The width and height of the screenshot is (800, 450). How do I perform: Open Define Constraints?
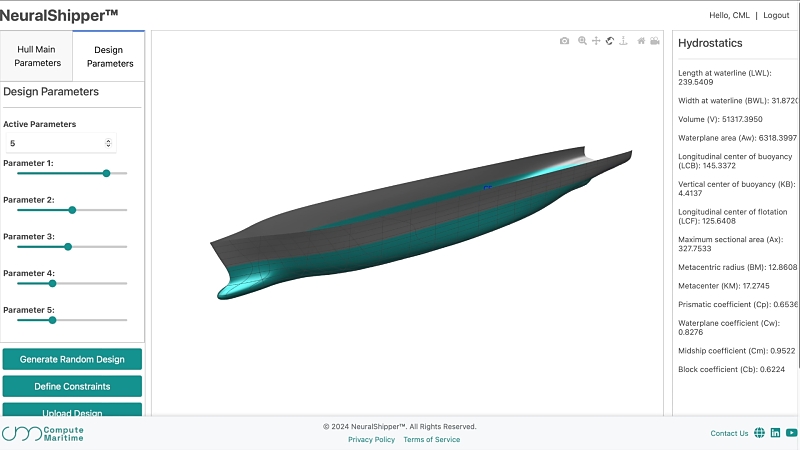tap(72, 386)
